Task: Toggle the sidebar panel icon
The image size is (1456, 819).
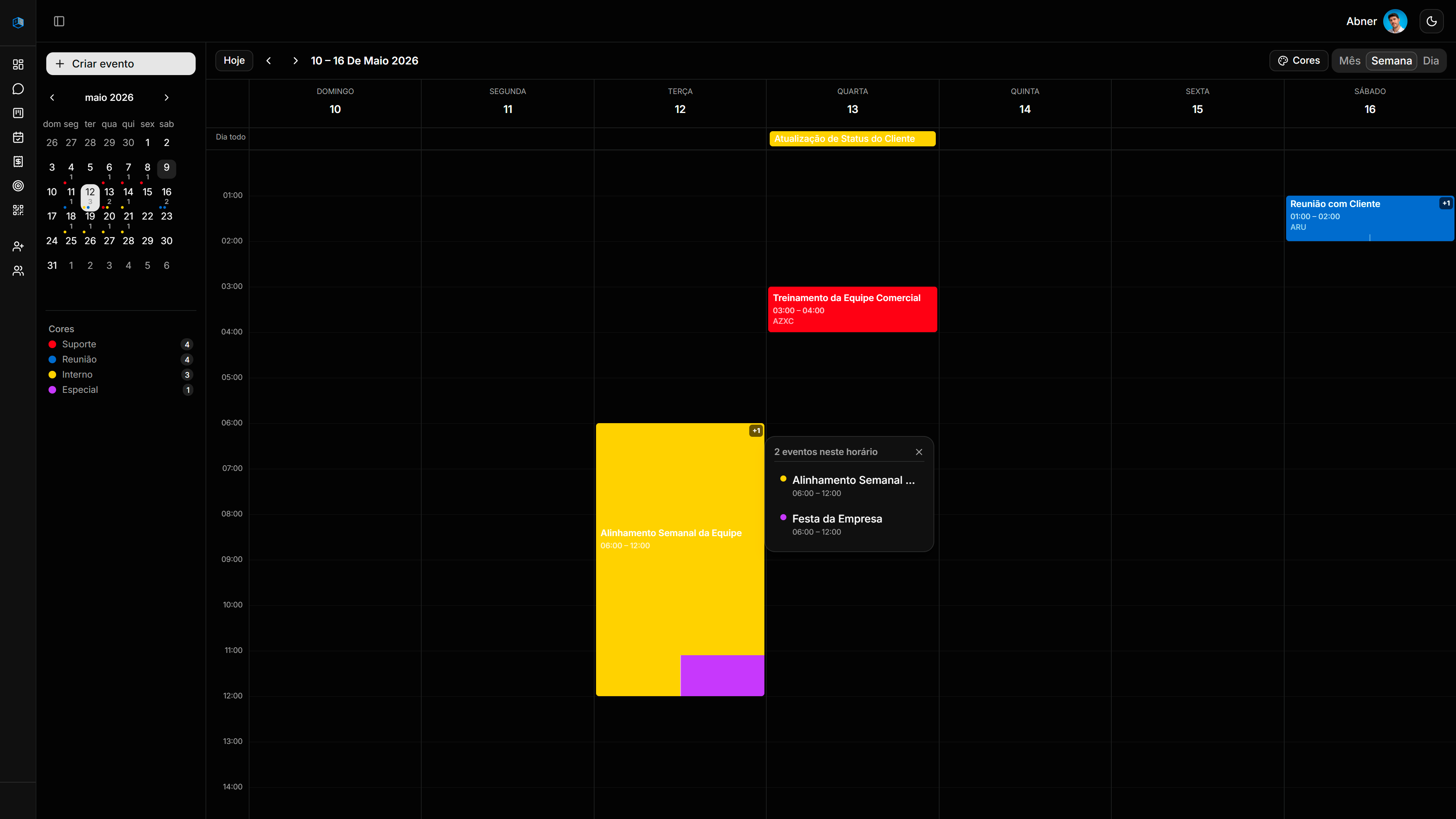Action: click(59, 22)
